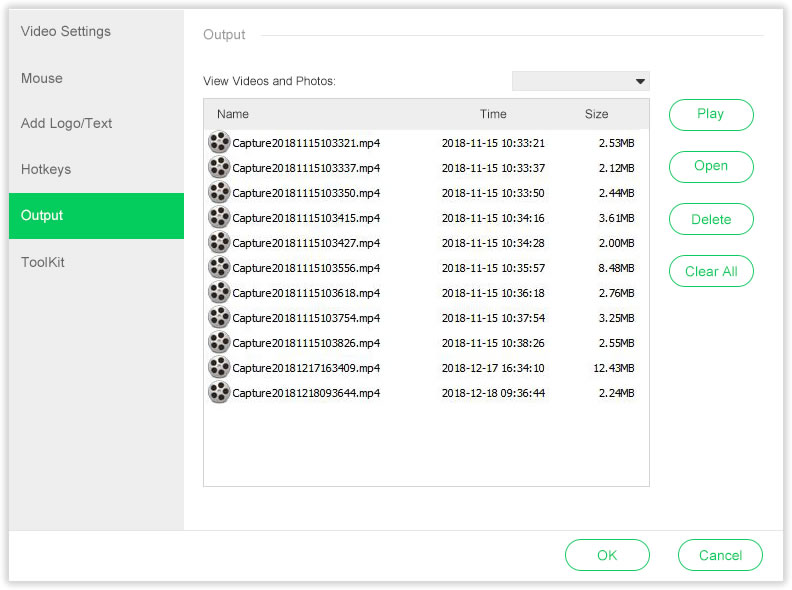Click the timestamp 2018-11-15 10:33:21
Screen dimensions: 792x590
(493, 143)
